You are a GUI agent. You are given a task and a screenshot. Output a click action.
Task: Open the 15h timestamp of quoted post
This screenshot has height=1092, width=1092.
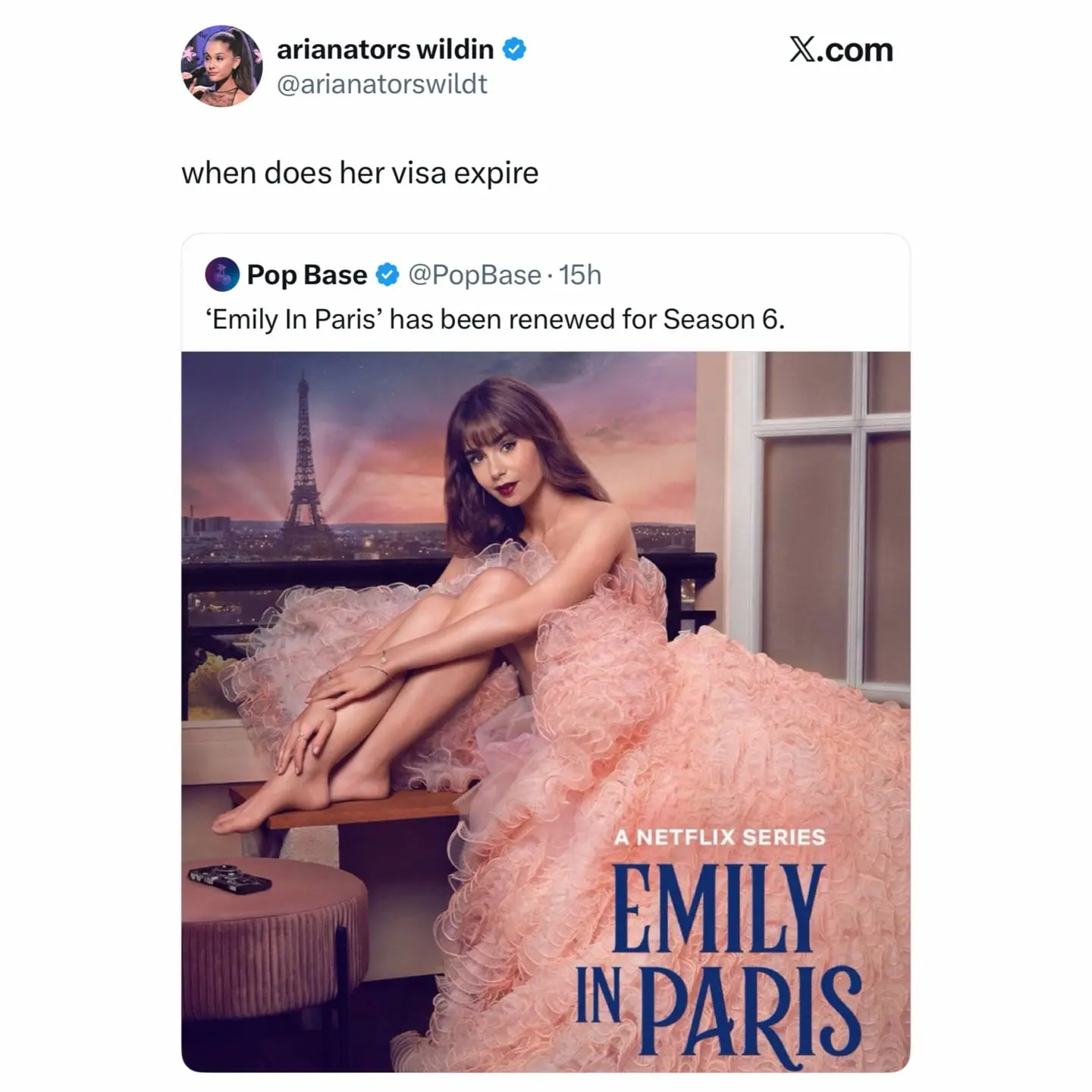[580, 275]
